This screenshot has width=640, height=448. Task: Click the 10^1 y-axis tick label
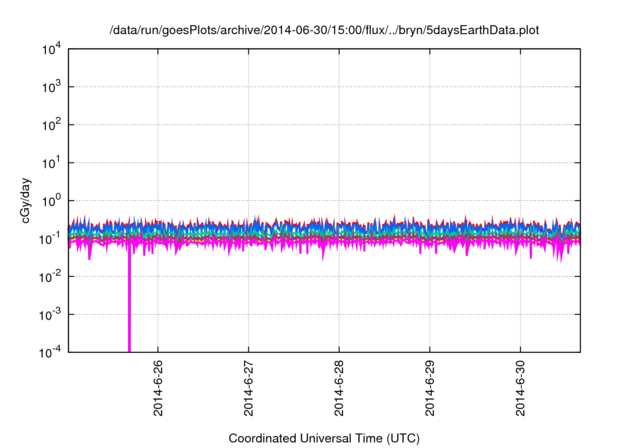tap(52, 163)
